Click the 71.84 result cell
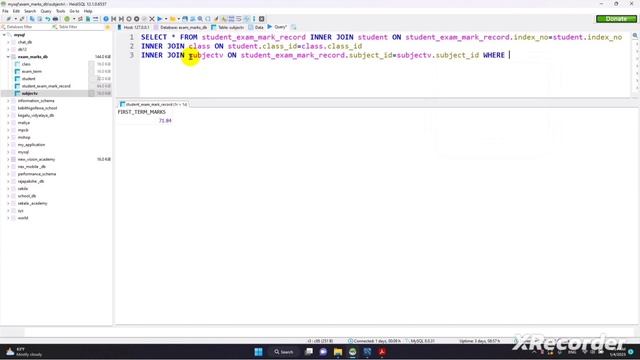 (165, 121)
